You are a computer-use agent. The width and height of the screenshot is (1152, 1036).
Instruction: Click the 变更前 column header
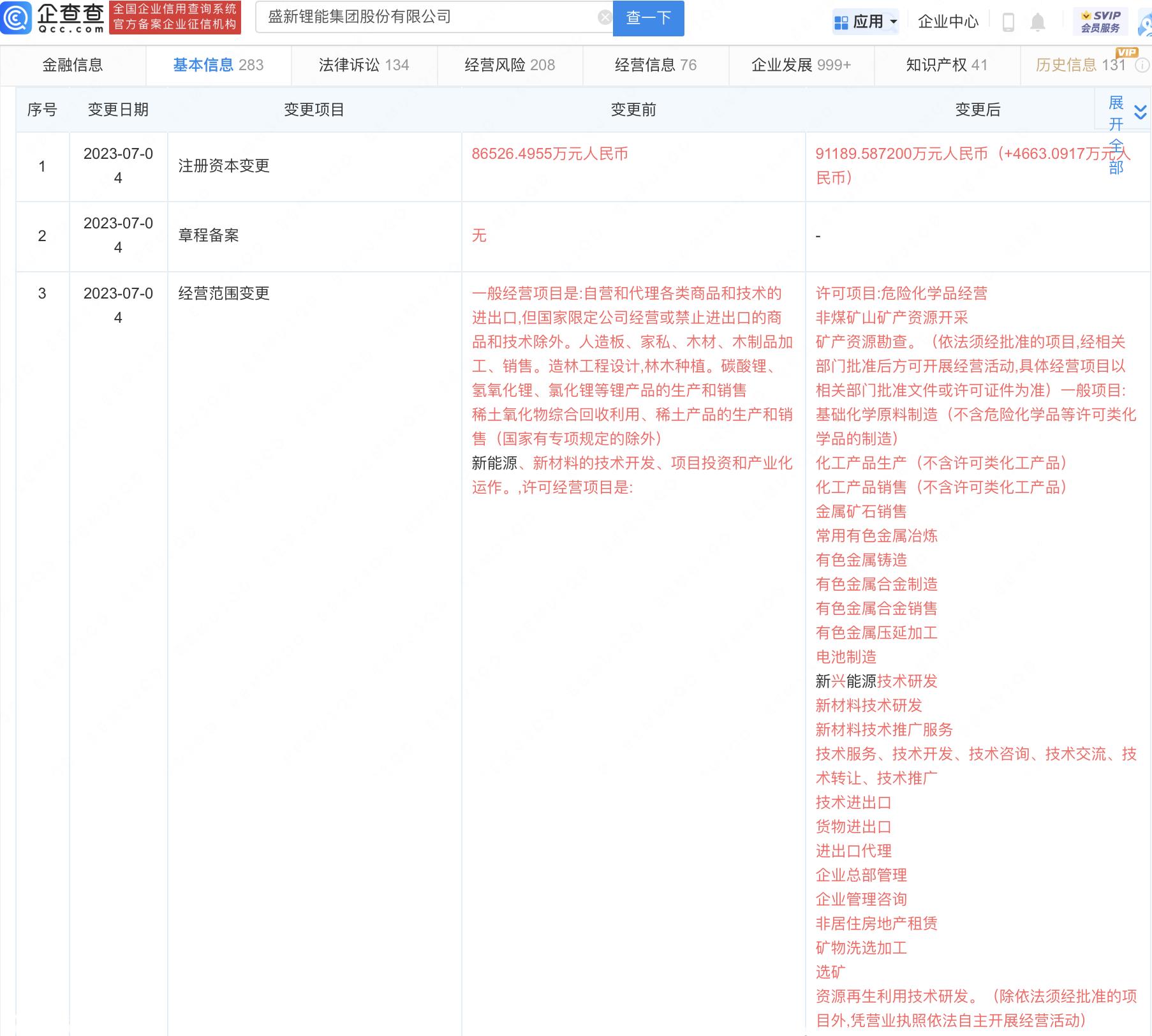tap(633, 110)
